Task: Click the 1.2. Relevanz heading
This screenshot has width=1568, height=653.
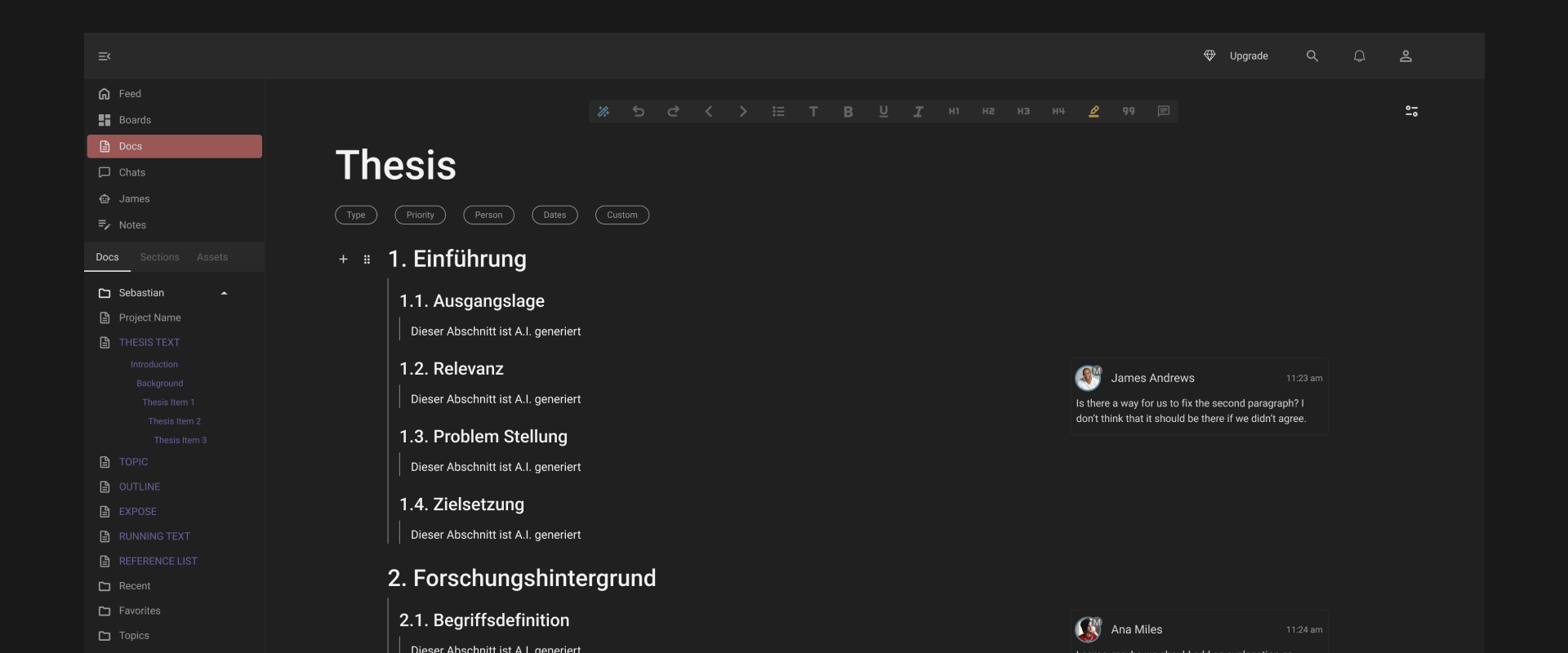Action: (452, 369)
